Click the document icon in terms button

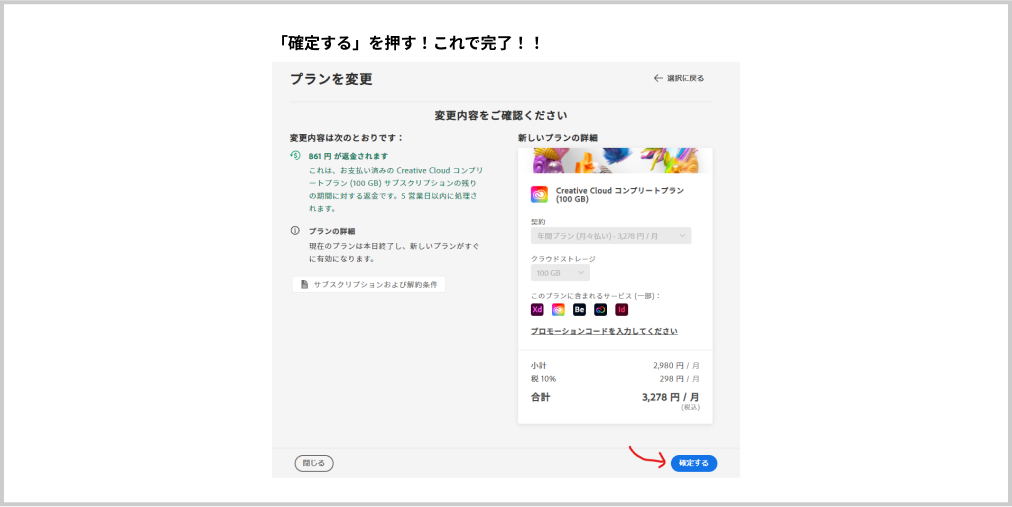click(x=305, y=284)
